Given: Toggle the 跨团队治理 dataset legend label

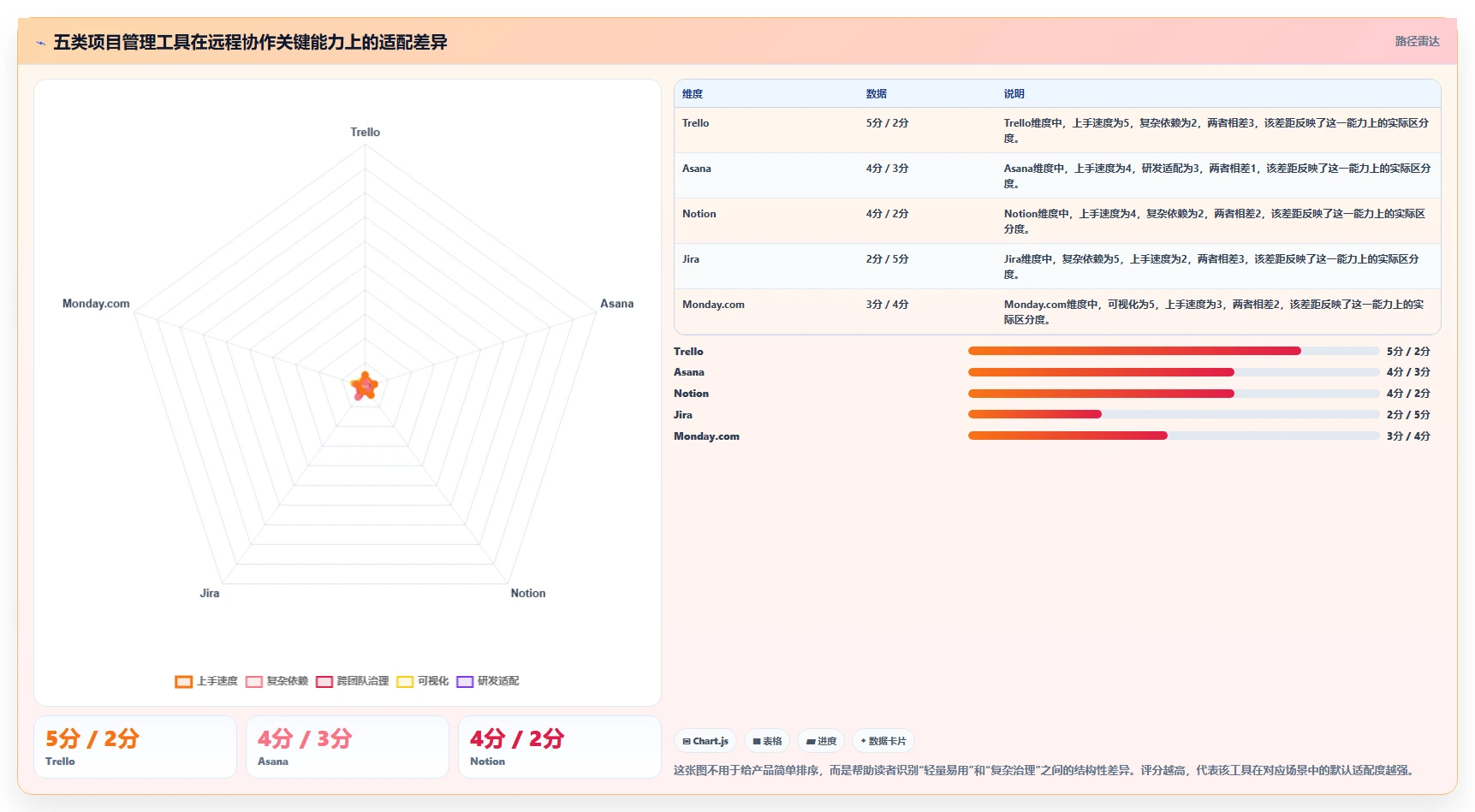Looking at the screenshot, I should click(362, 681).
